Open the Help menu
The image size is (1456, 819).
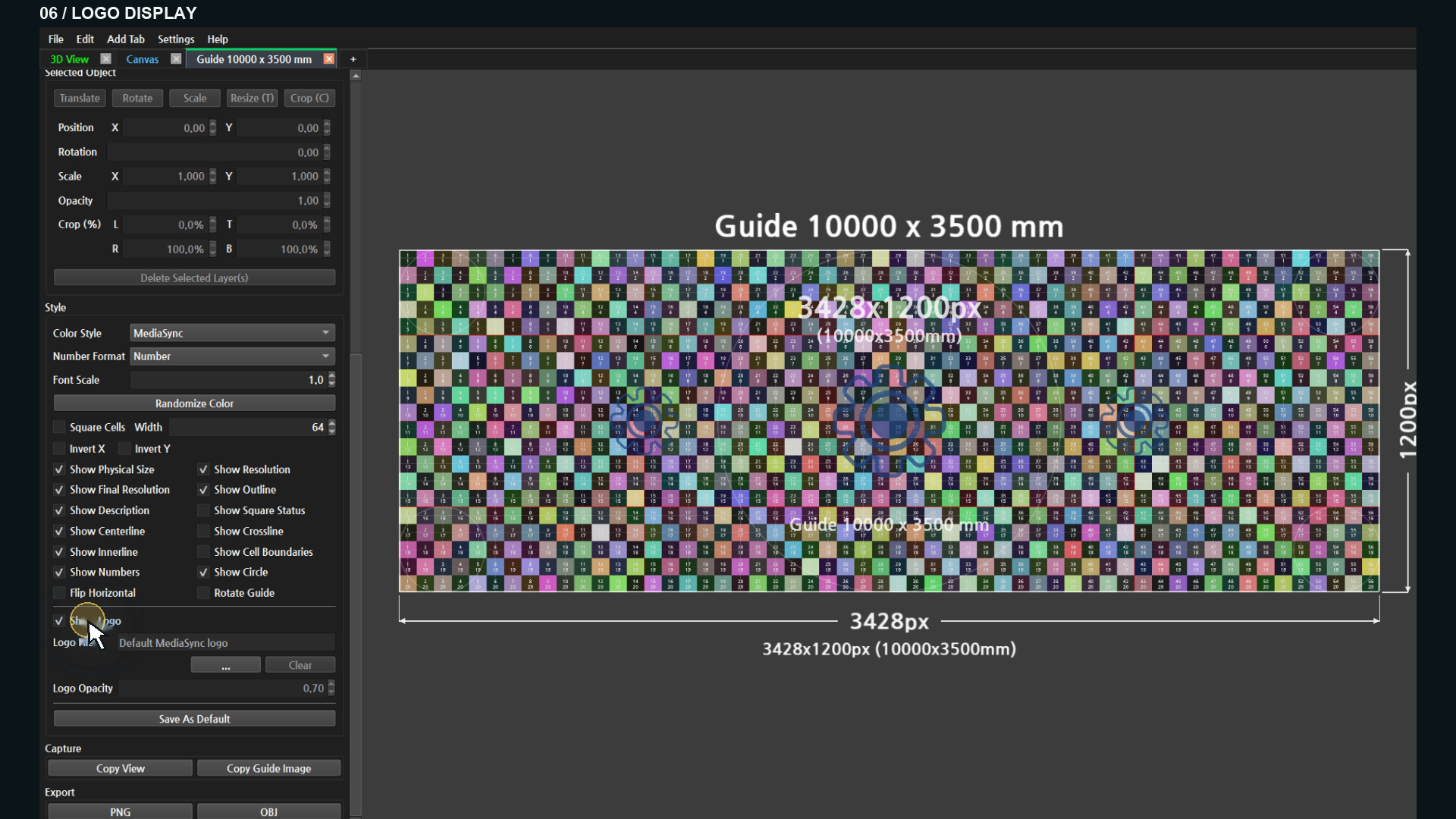[218, 39]
